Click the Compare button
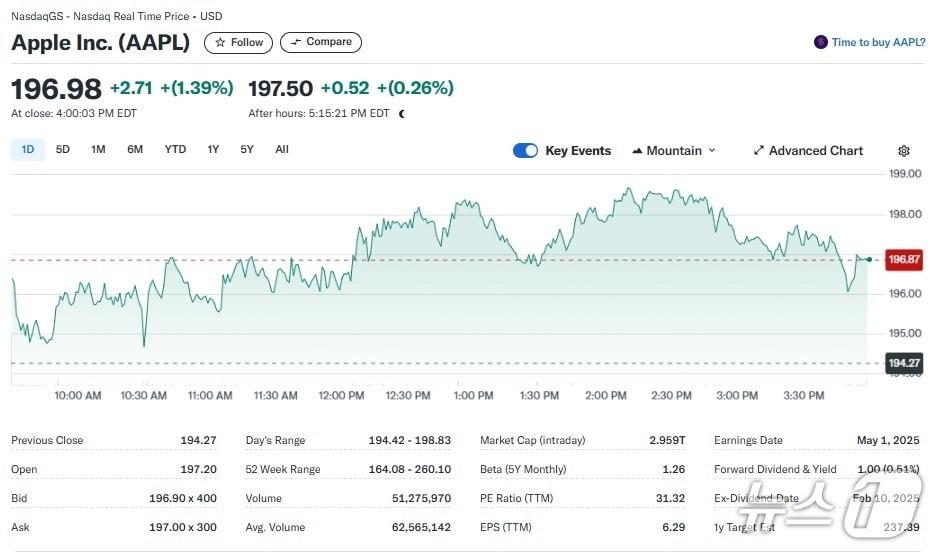936x552 pixels. (x=320, y=42)
